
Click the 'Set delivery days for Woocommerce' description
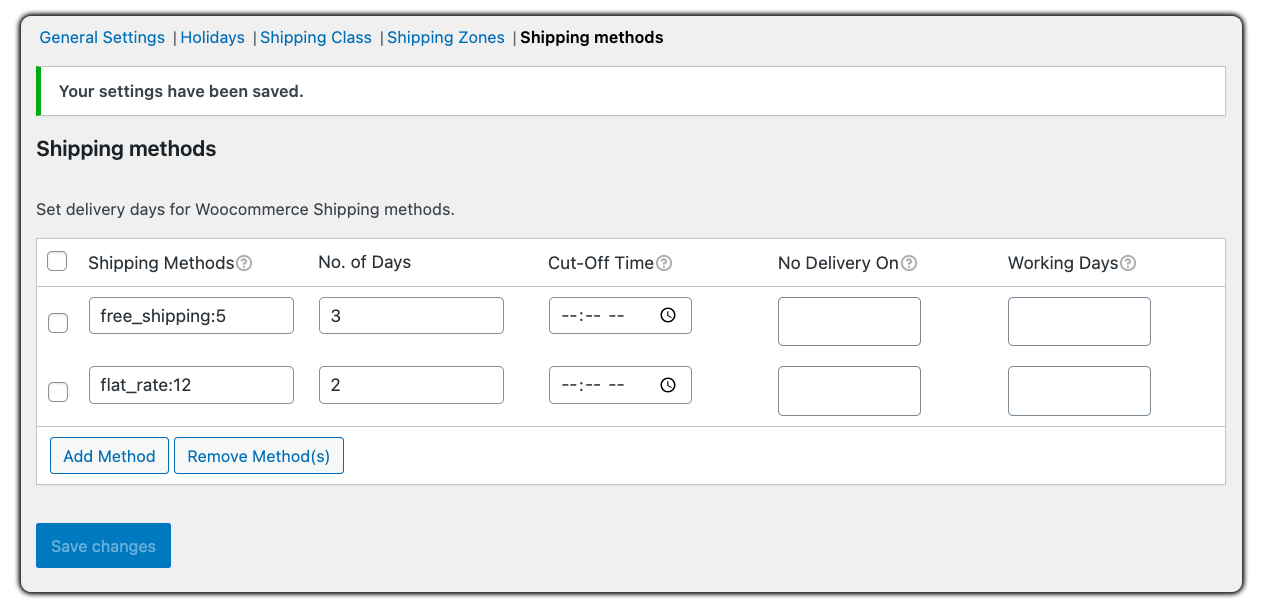[x=245, y=210]
